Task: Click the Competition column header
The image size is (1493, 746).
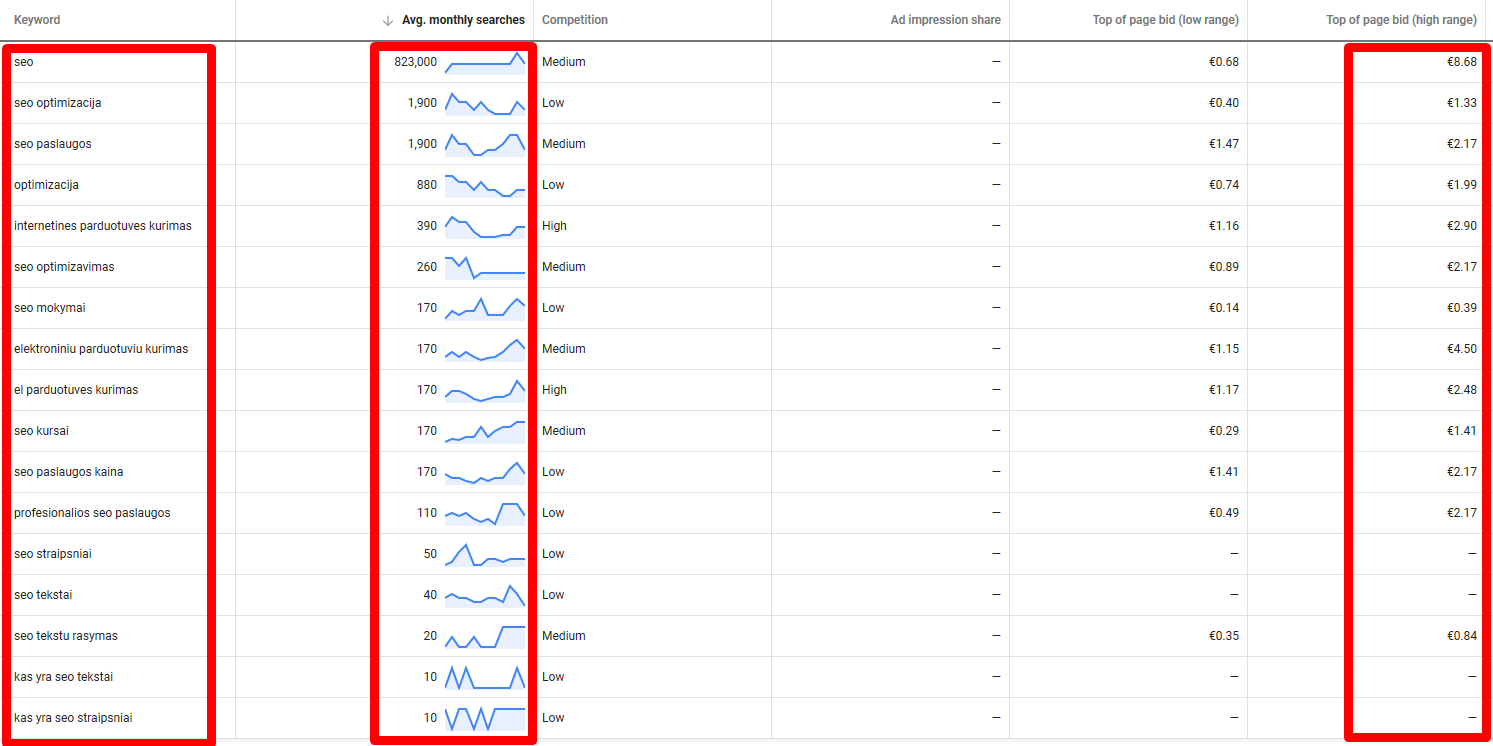Action: point(575,20)
